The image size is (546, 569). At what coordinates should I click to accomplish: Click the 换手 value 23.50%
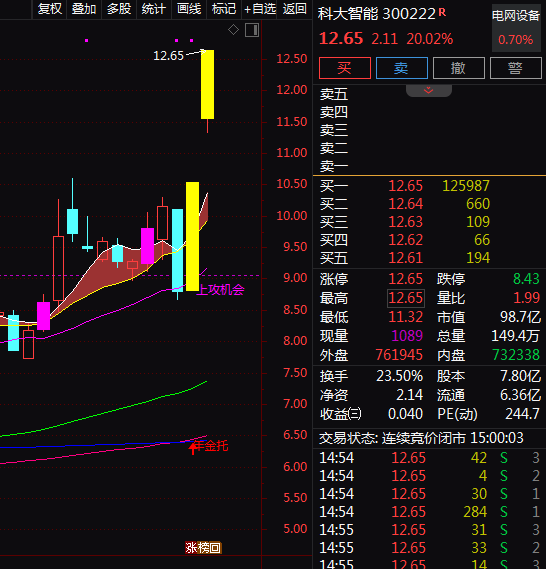[399, 376]
